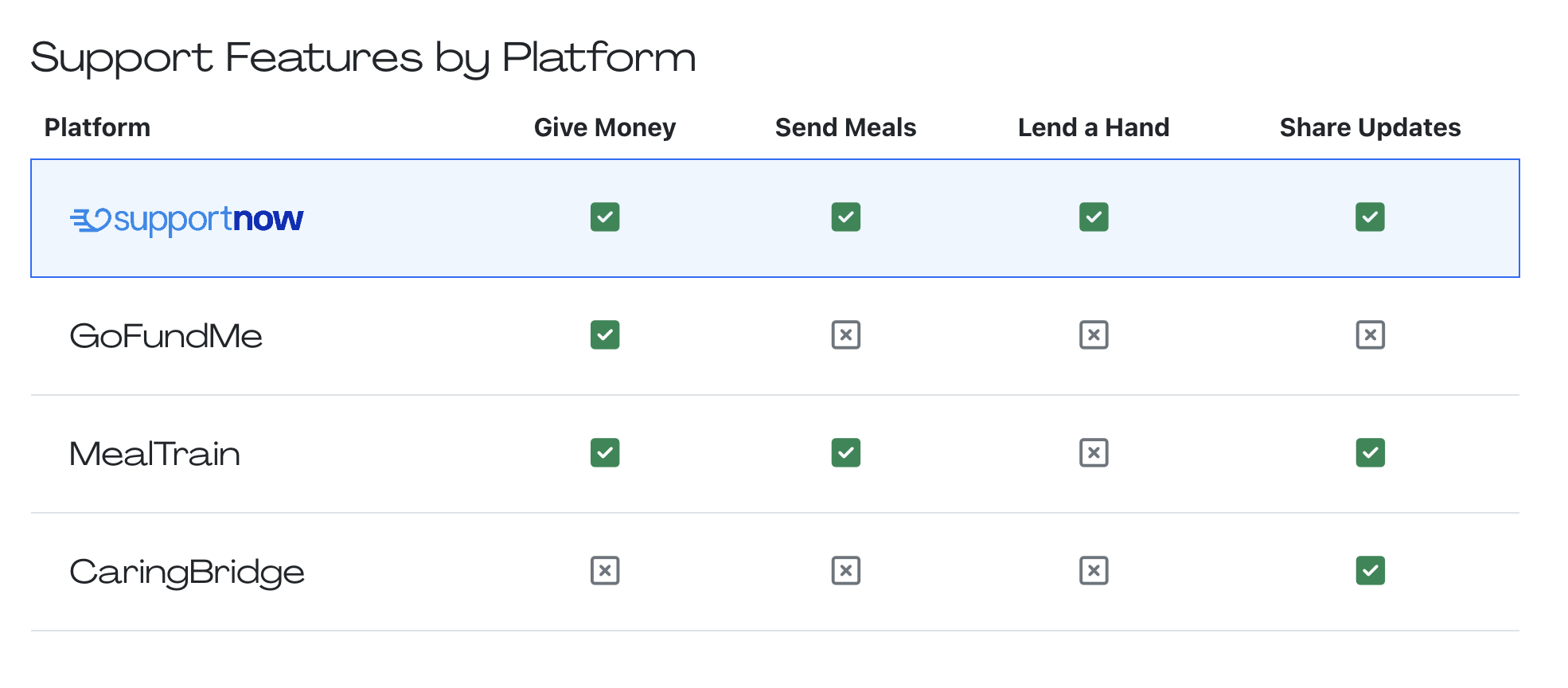Click GoFundMe Lend a Hand X icon
This screenshot has height=688, width=1568.
1094,335
